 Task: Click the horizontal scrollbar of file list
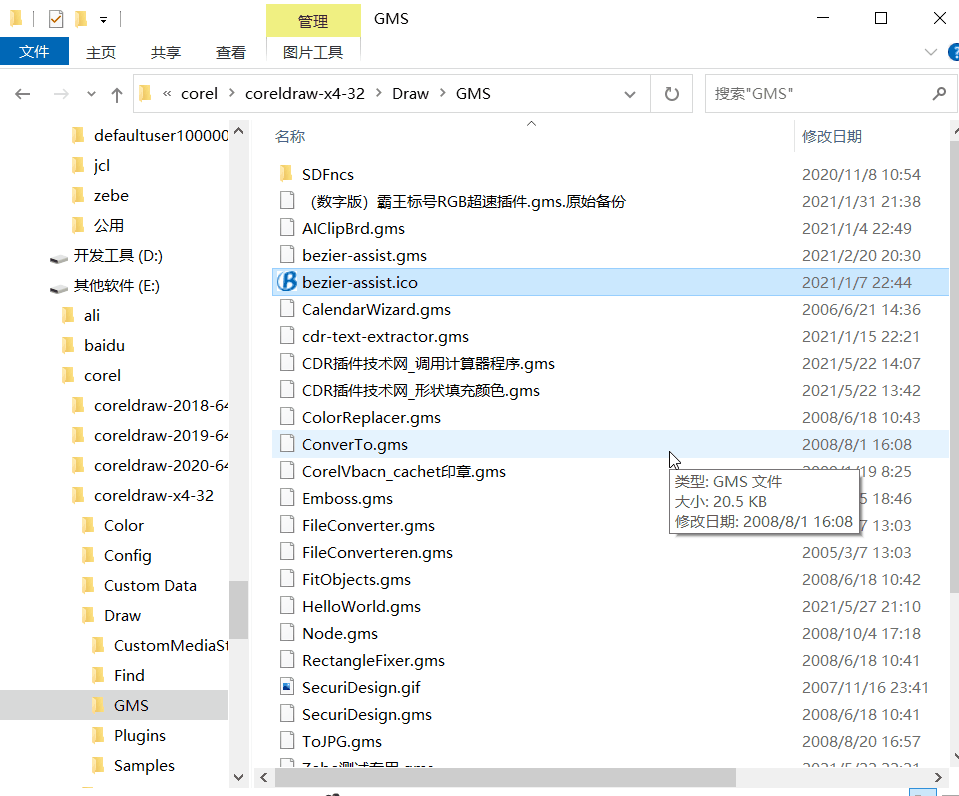(x=500, y=777)
